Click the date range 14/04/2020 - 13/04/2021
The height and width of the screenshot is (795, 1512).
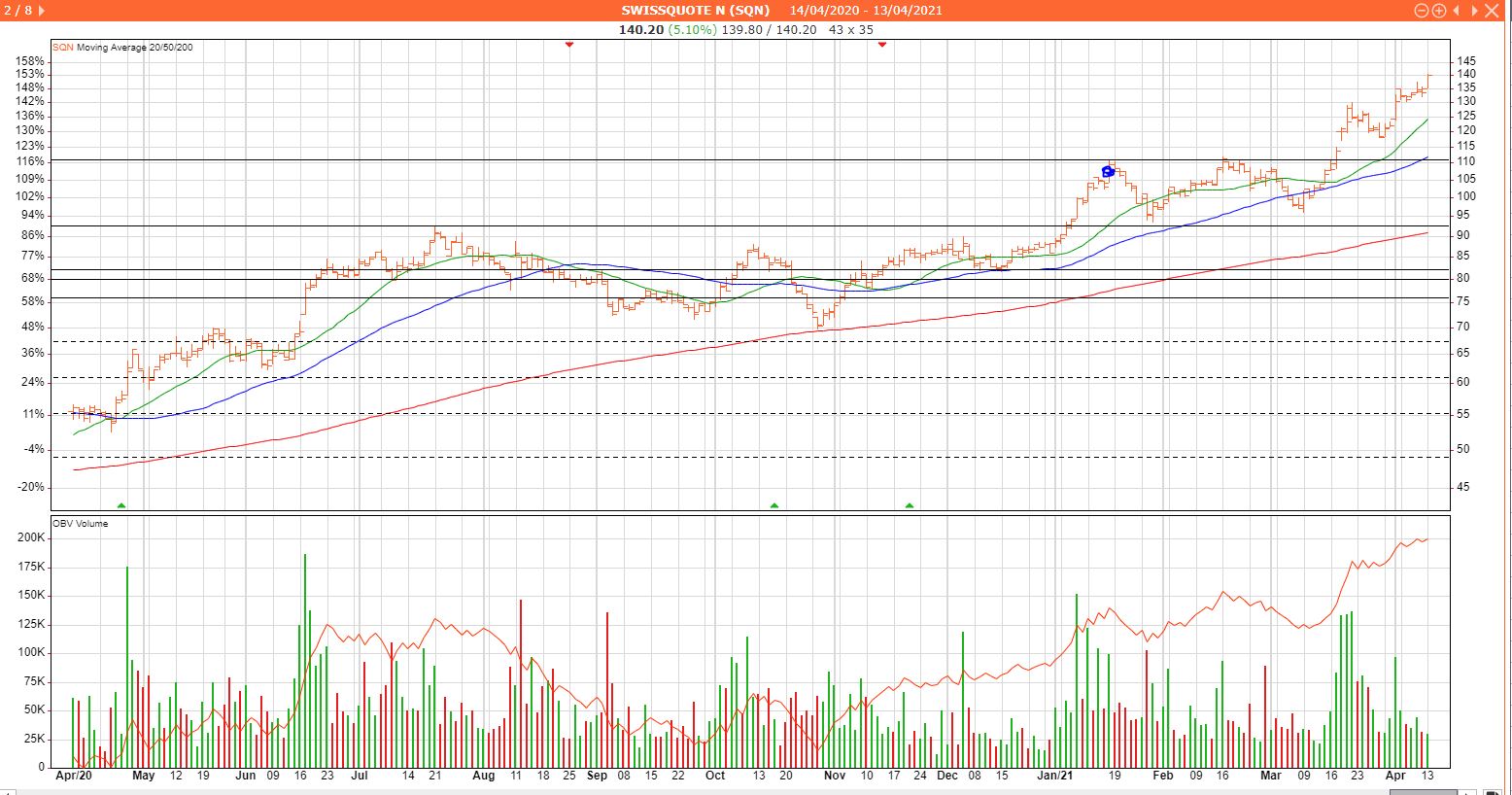click(865, 11)
